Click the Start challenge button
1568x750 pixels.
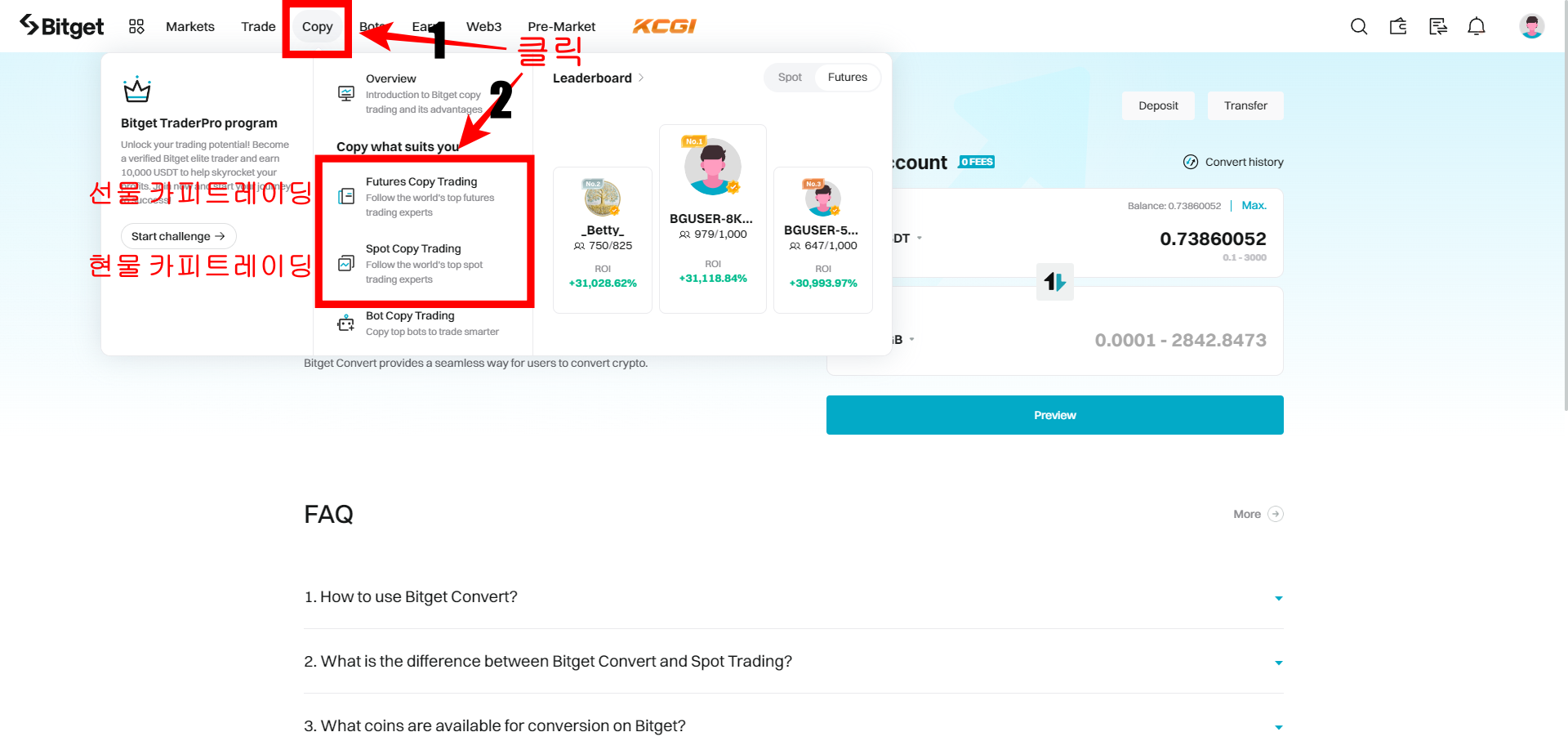(x=178, y=236)
